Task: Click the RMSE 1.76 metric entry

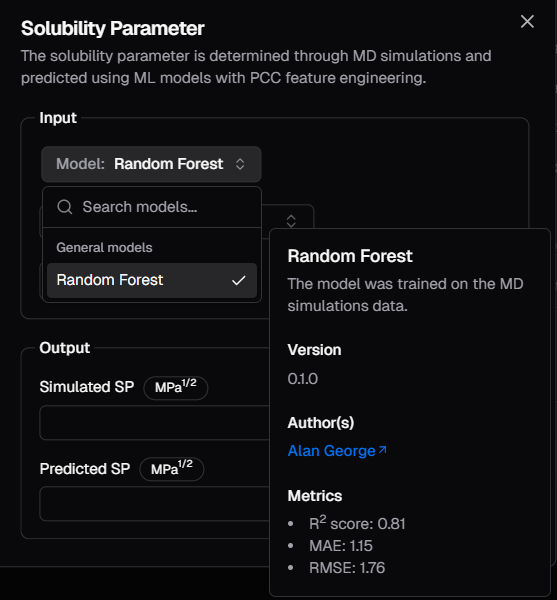Action: point(347,568)
